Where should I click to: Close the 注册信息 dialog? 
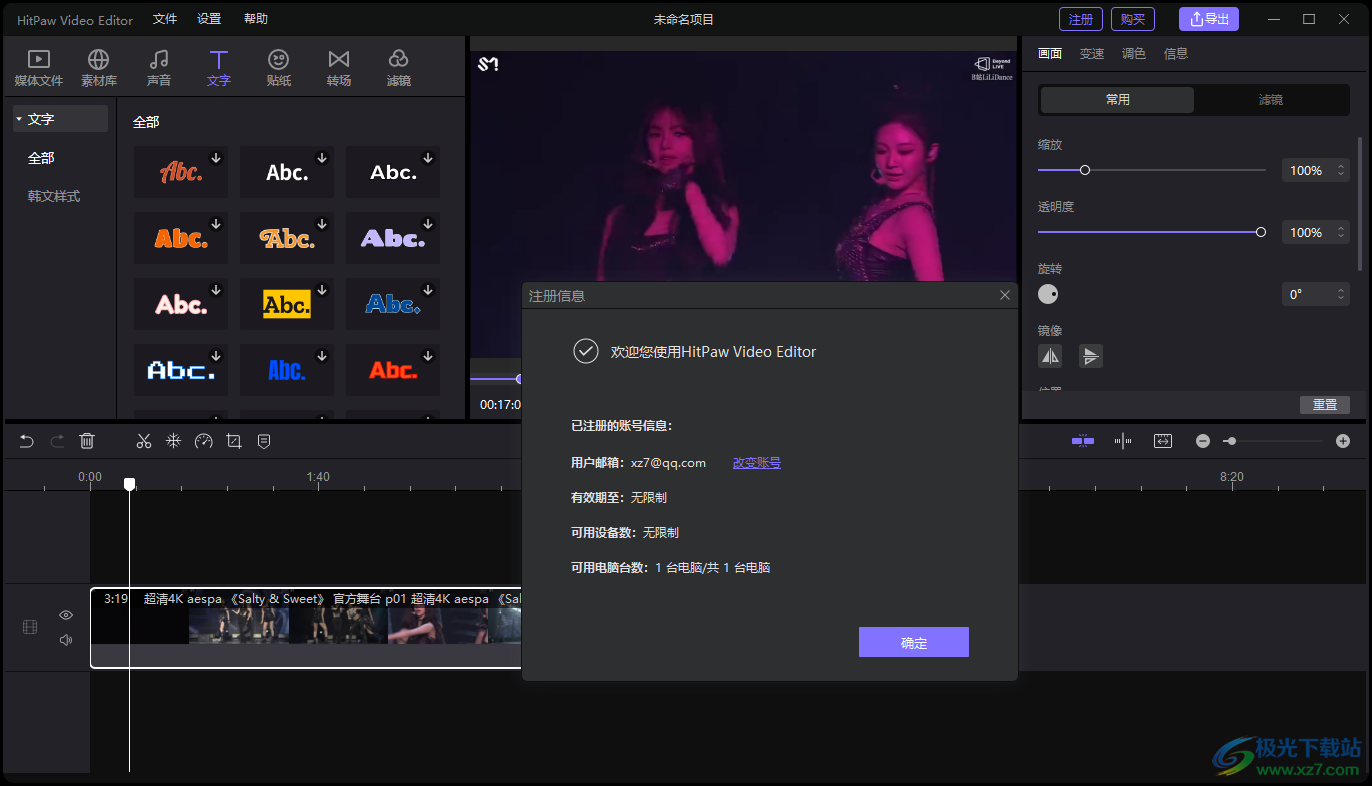[x=1005, y=295]
